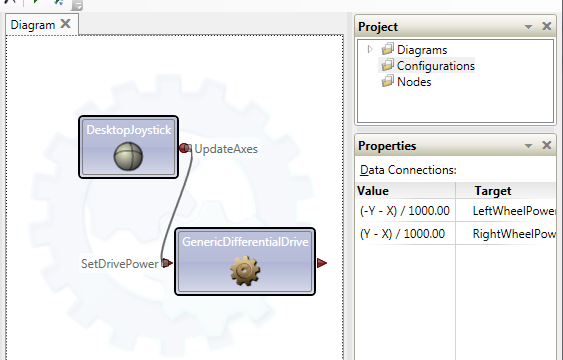Close the Diagram tab
563x360 pixels.
65,24
